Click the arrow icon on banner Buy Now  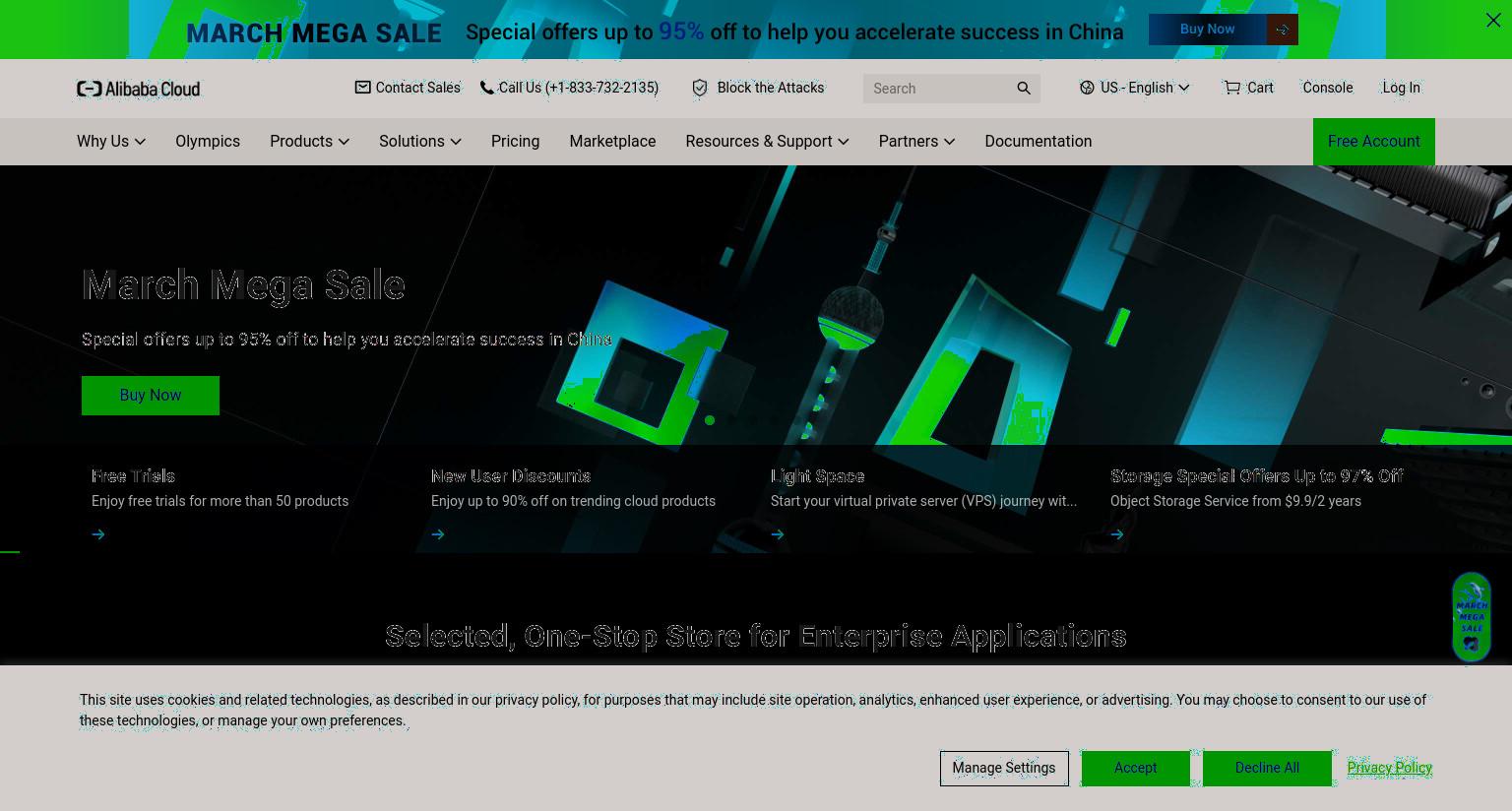coord(1282,30)
